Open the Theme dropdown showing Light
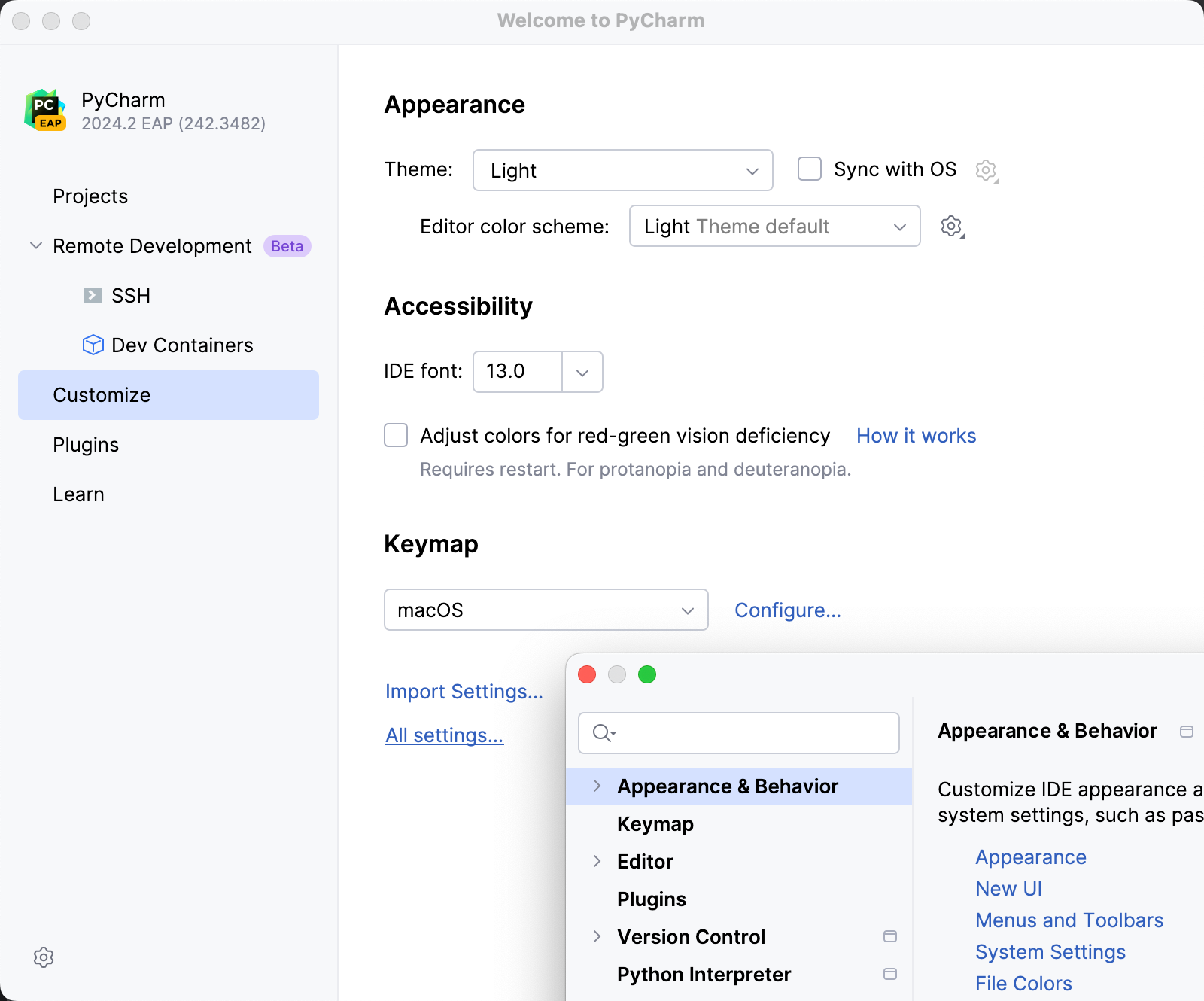1204x1001 pixels. tap(622, 170)
